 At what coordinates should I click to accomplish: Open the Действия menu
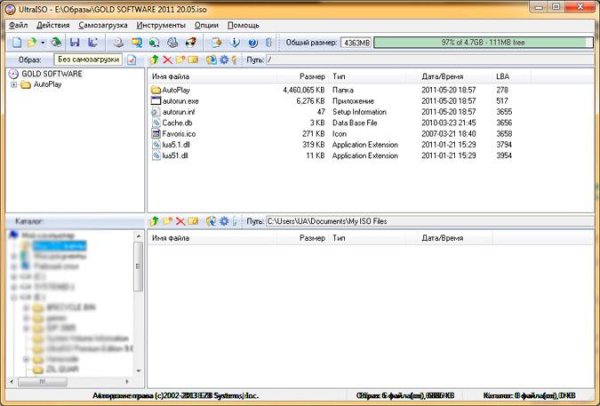[x=53, y=25]
